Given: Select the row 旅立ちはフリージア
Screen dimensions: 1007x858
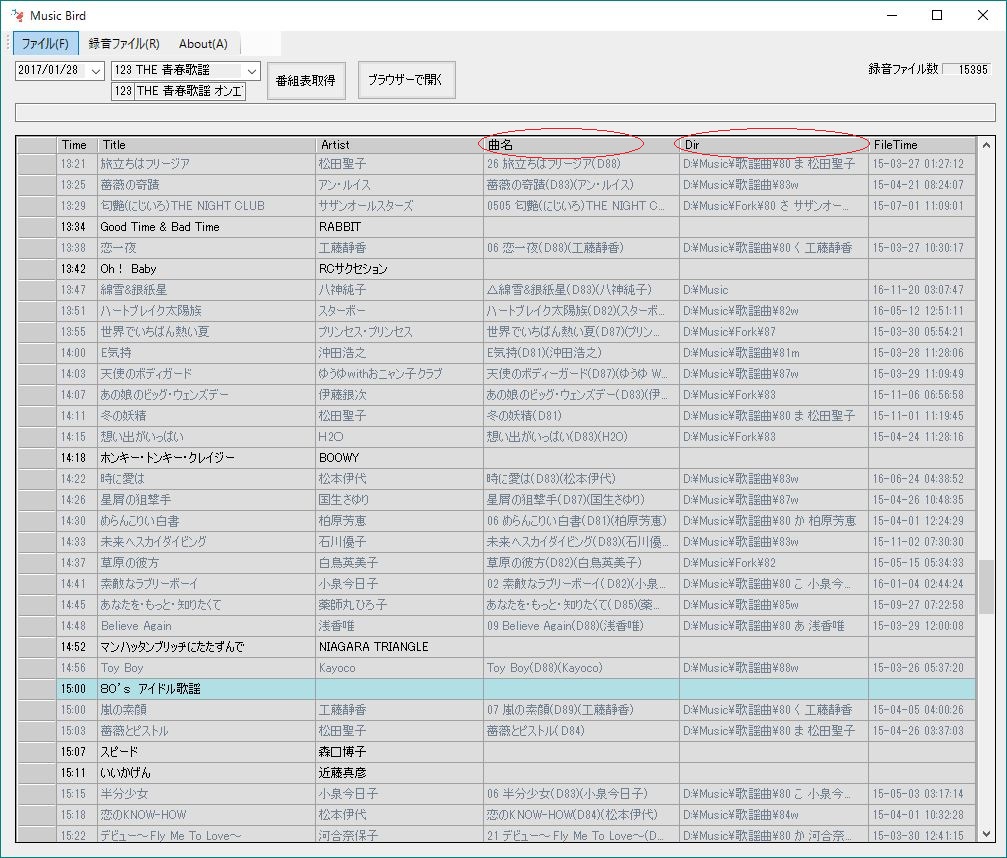Looking at the screenshot, I should click(495, 164).
